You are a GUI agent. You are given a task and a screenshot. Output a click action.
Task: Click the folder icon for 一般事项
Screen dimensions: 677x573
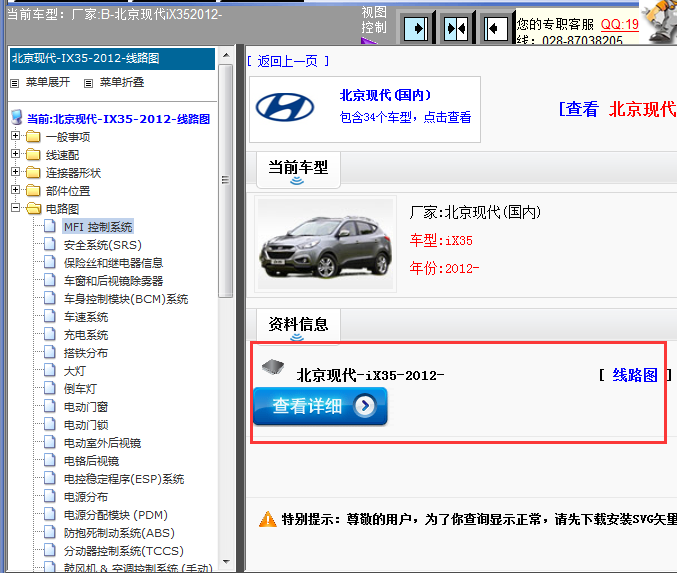click(x=33, y=137)
